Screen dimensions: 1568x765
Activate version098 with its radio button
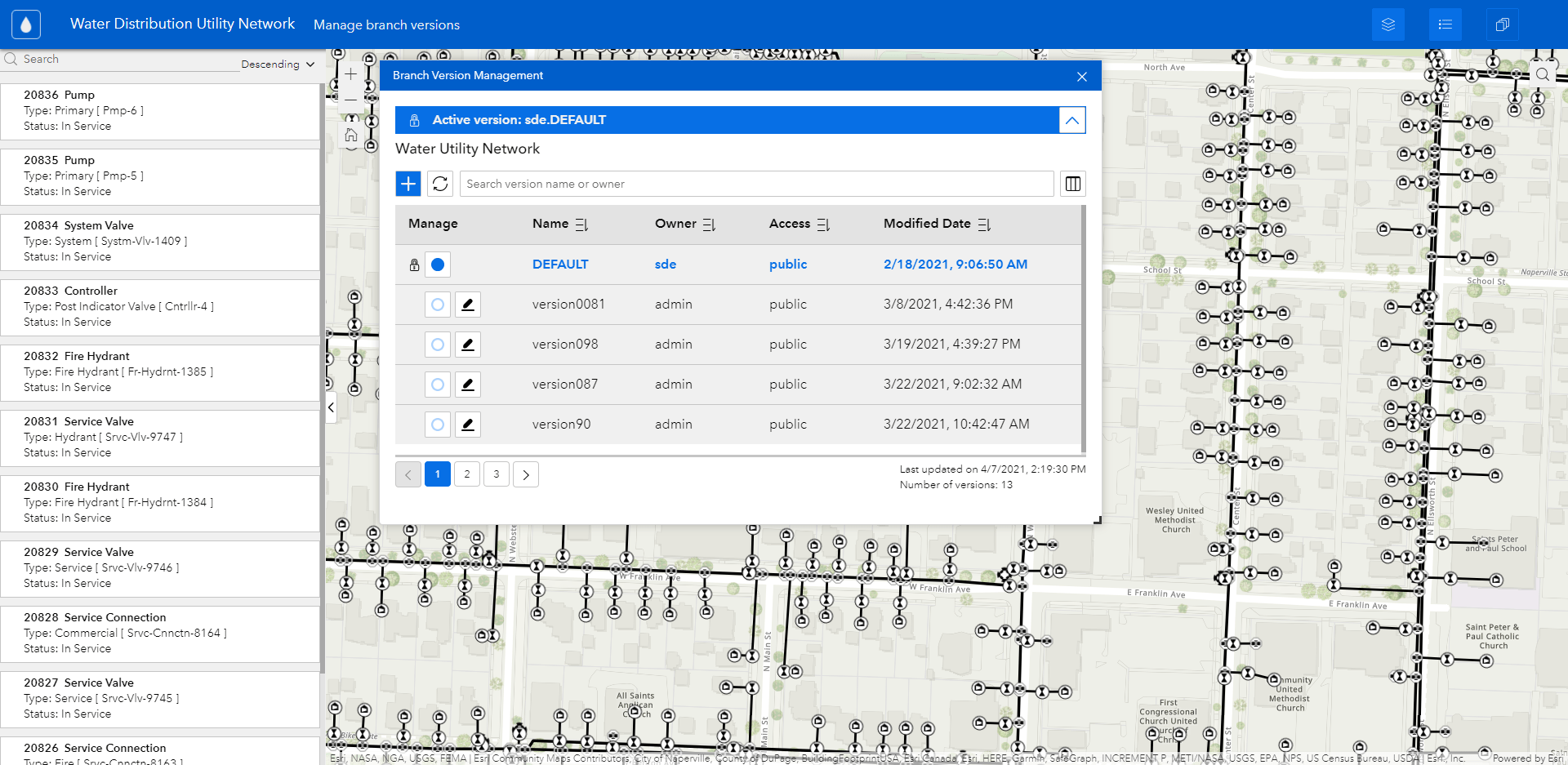point(437,344)
